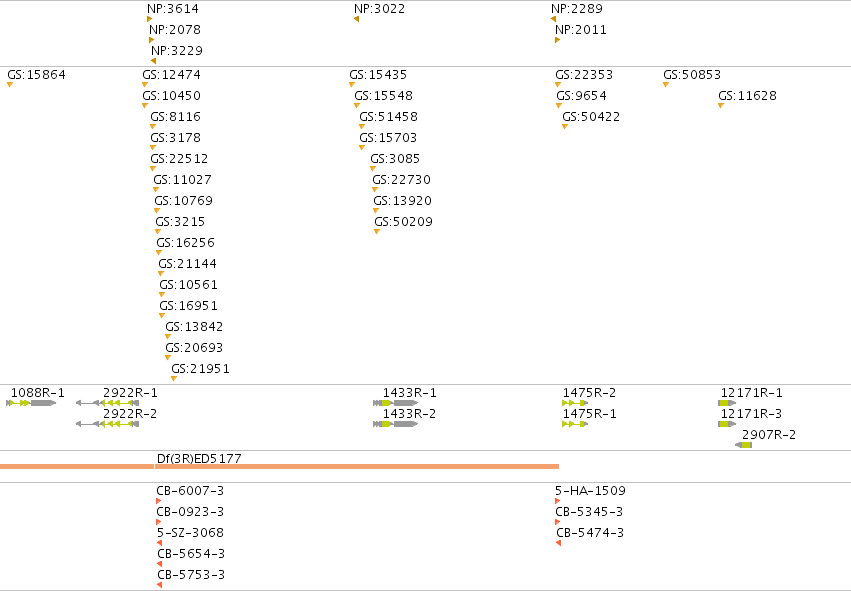This screenshot has height=591, width=851.
Task: Select the NP:3614 insertion marker
Action: (x=149, y=19)
